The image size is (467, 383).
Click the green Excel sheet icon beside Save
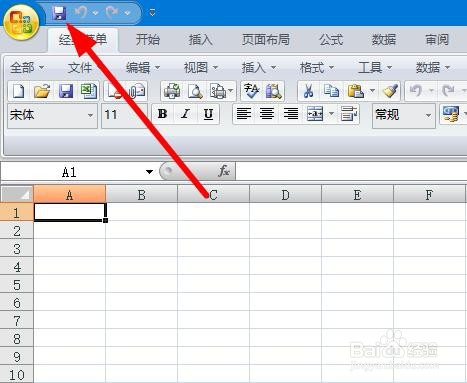89,91
